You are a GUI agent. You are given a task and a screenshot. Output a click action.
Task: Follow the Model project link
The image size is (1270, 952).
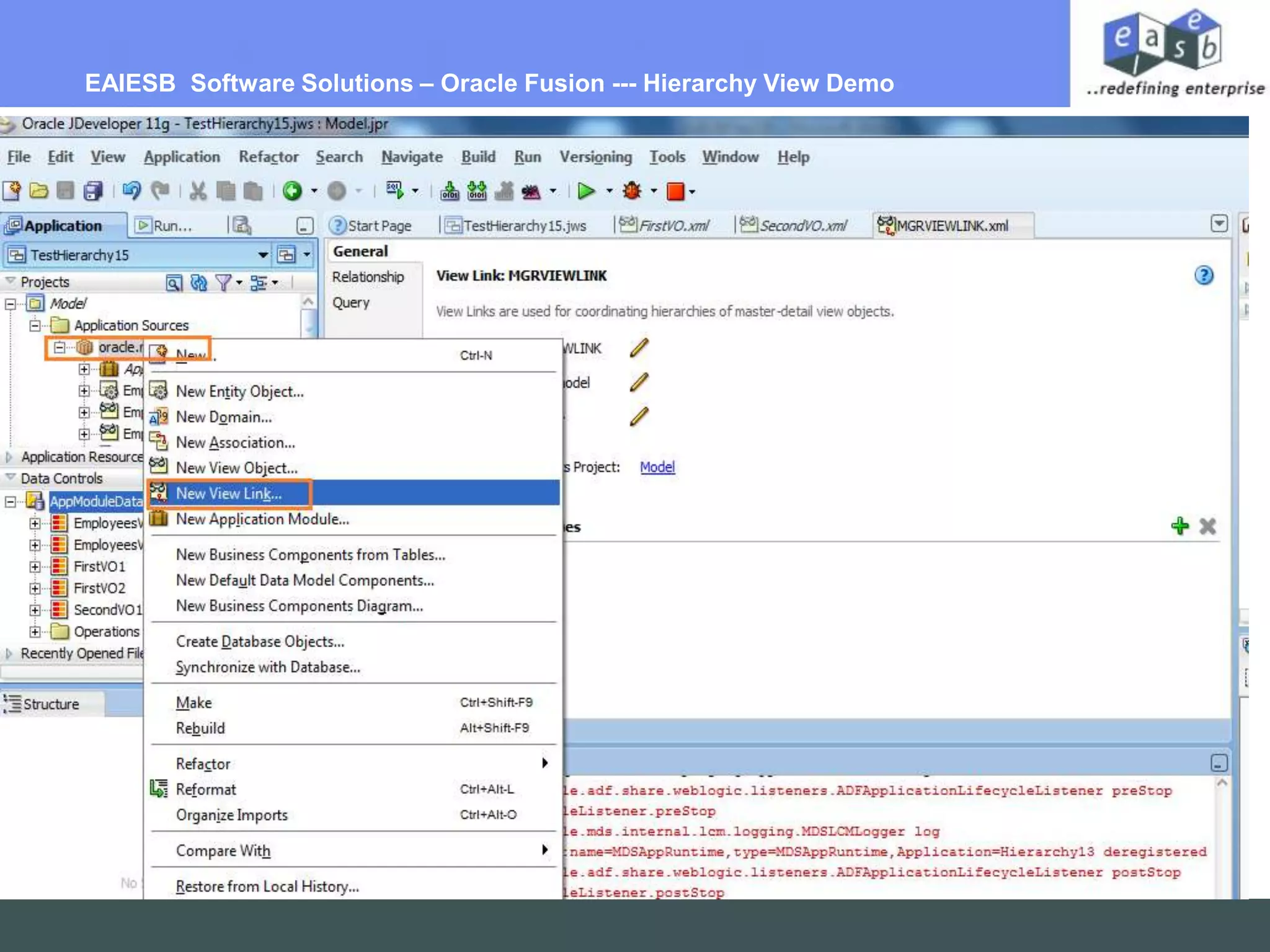click(657, 467)
